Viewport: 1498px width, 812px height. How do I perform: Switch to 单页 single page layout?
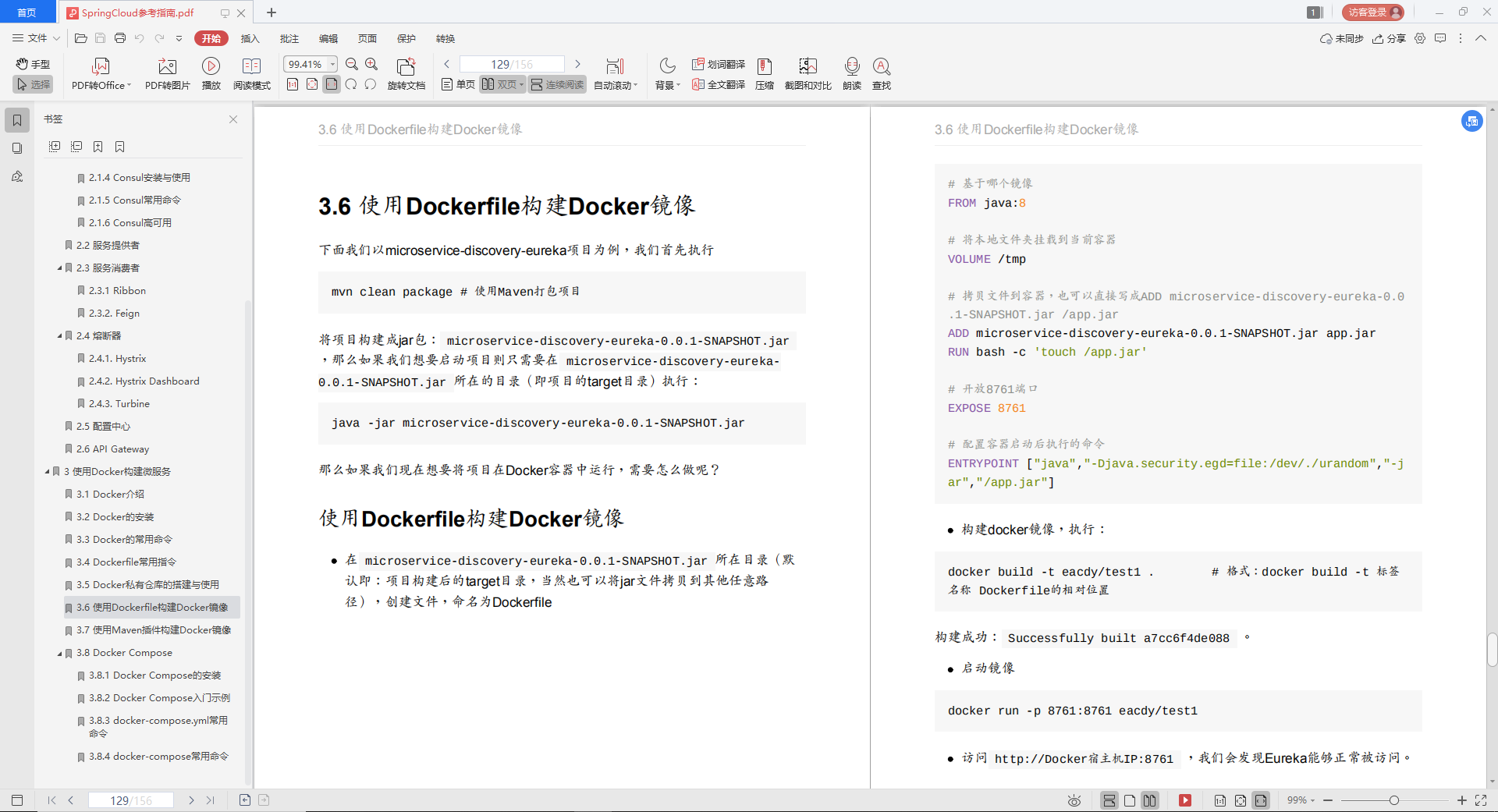pos(458,84)
